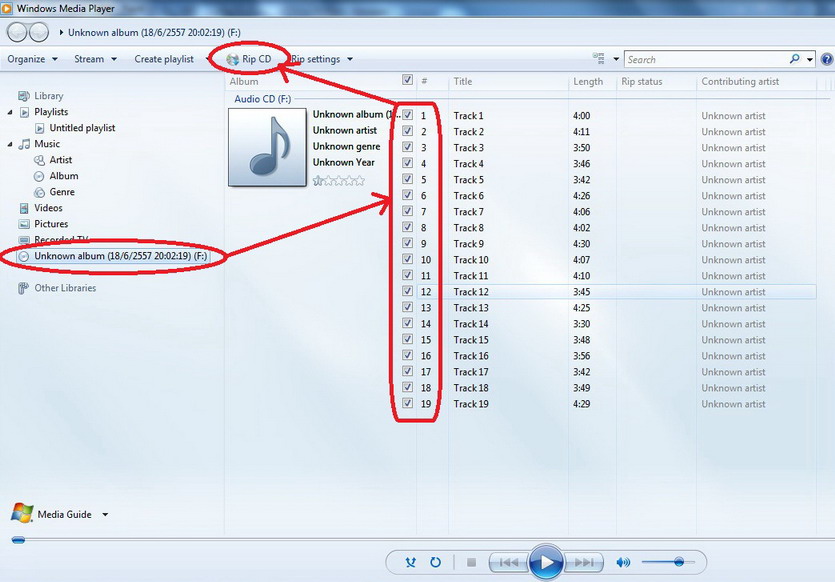The image size is (835, 582).
Task: Click the Other Libraries icon
Action: pos(23,288)
